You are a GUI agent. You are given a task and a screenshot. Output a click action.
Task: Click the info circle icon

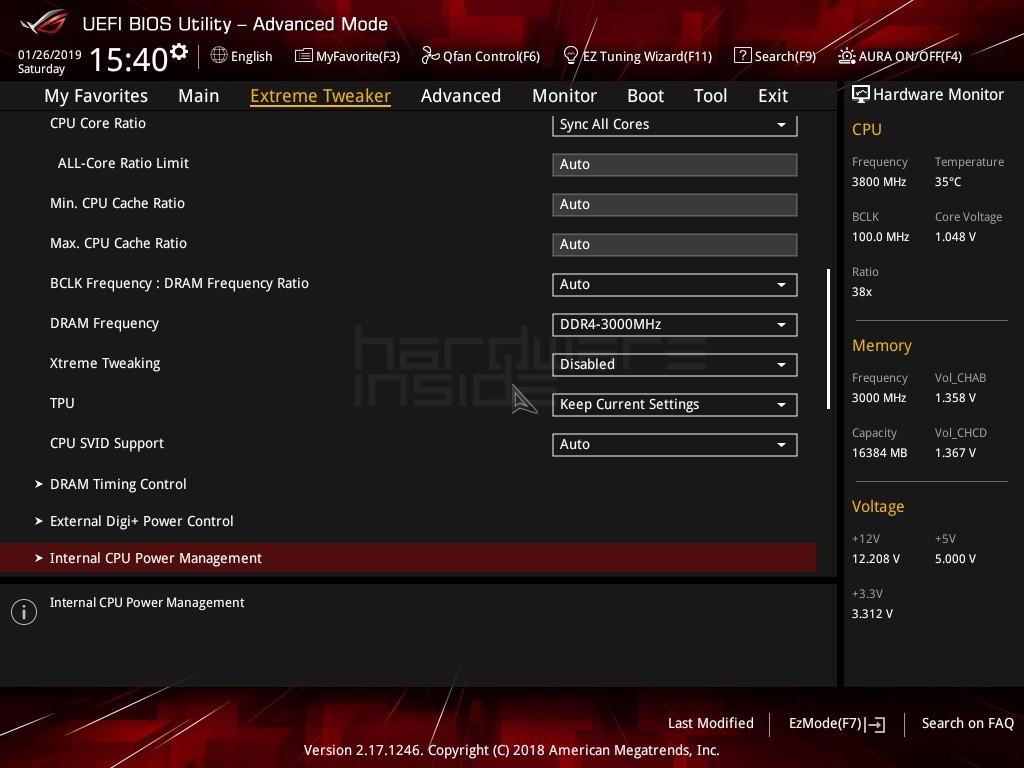(x=24, y=612)
